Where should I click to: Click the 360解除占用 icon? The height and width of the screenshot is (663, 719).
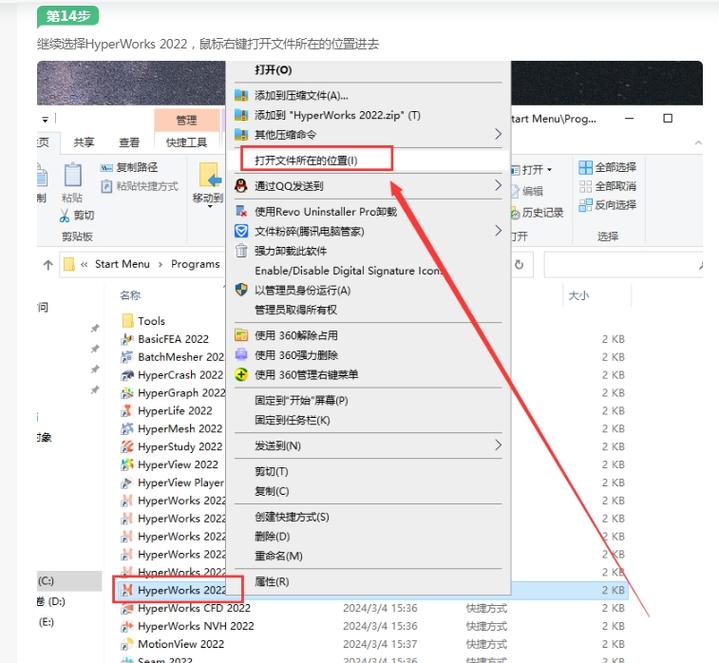[241, 335]
